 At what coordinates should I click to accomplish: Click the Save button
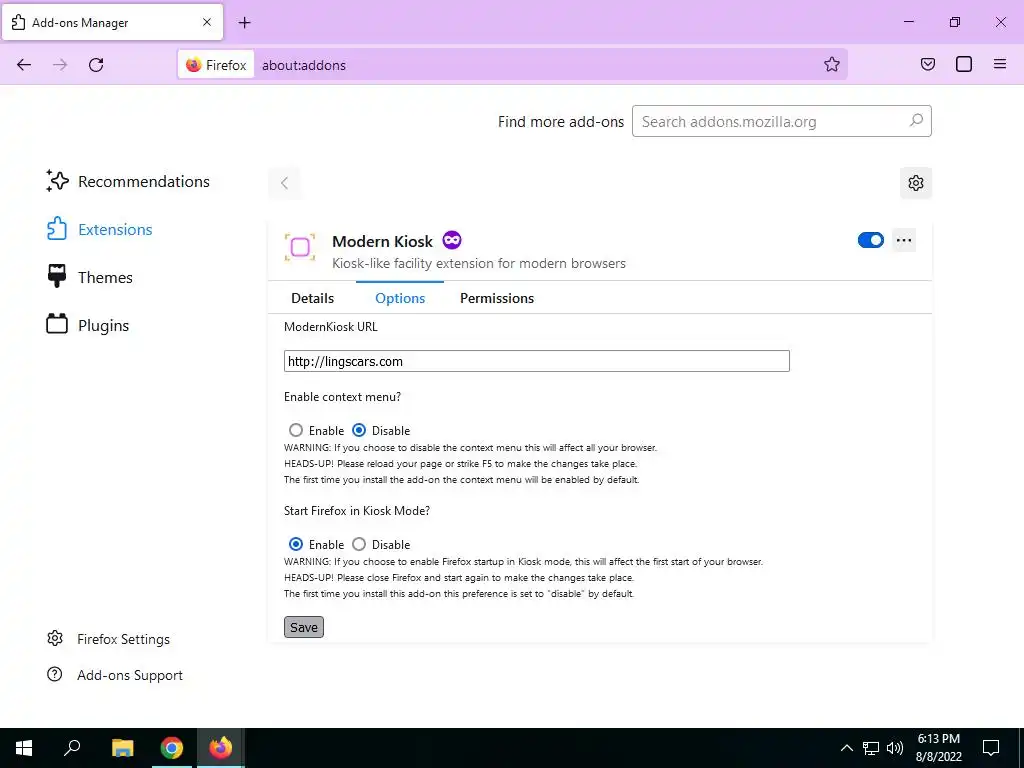click(x=304, y=627)
